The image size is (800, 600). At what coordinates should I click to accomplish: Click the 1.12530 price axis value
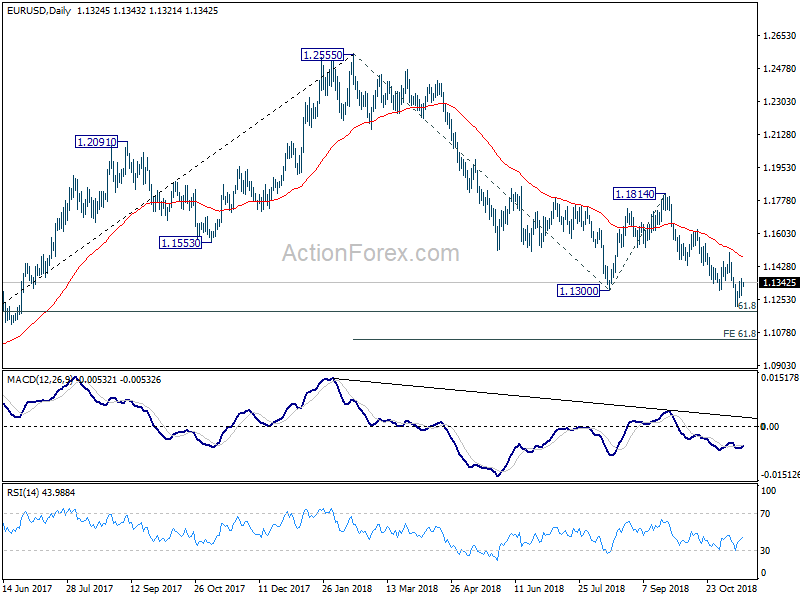pos(779,299)
